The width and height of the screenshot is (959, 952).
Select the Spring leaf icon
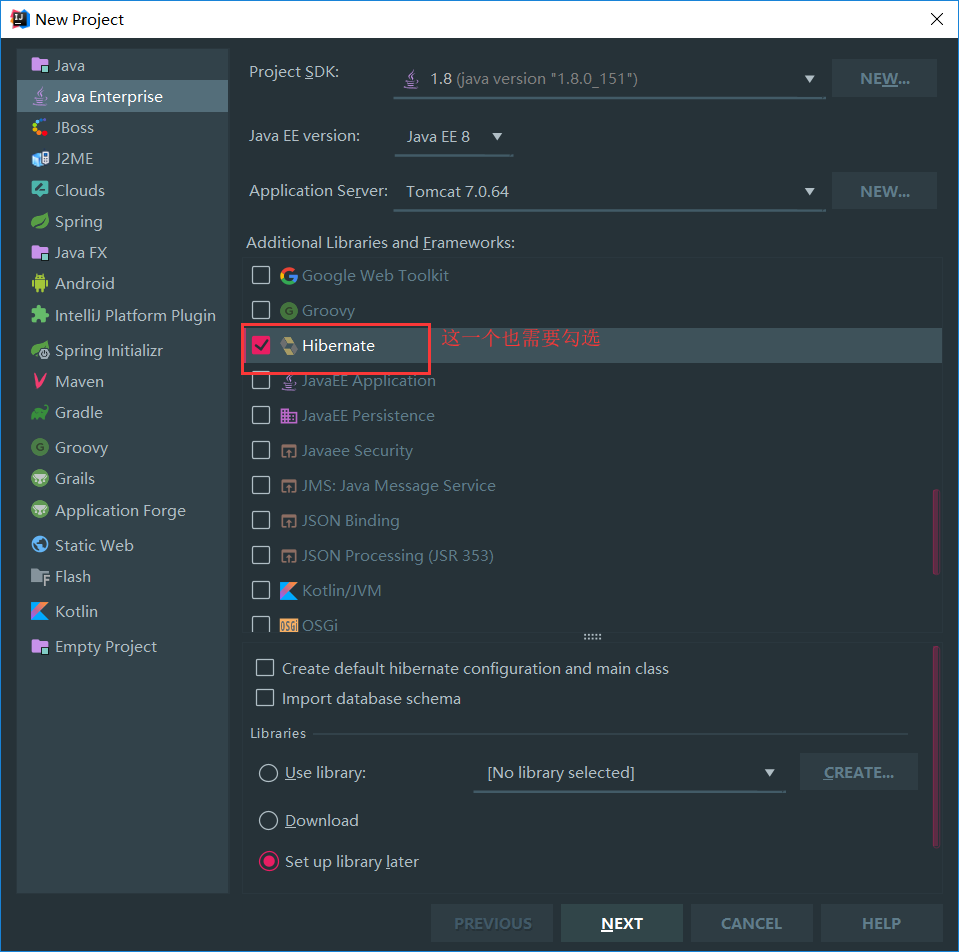coord(40,221)
